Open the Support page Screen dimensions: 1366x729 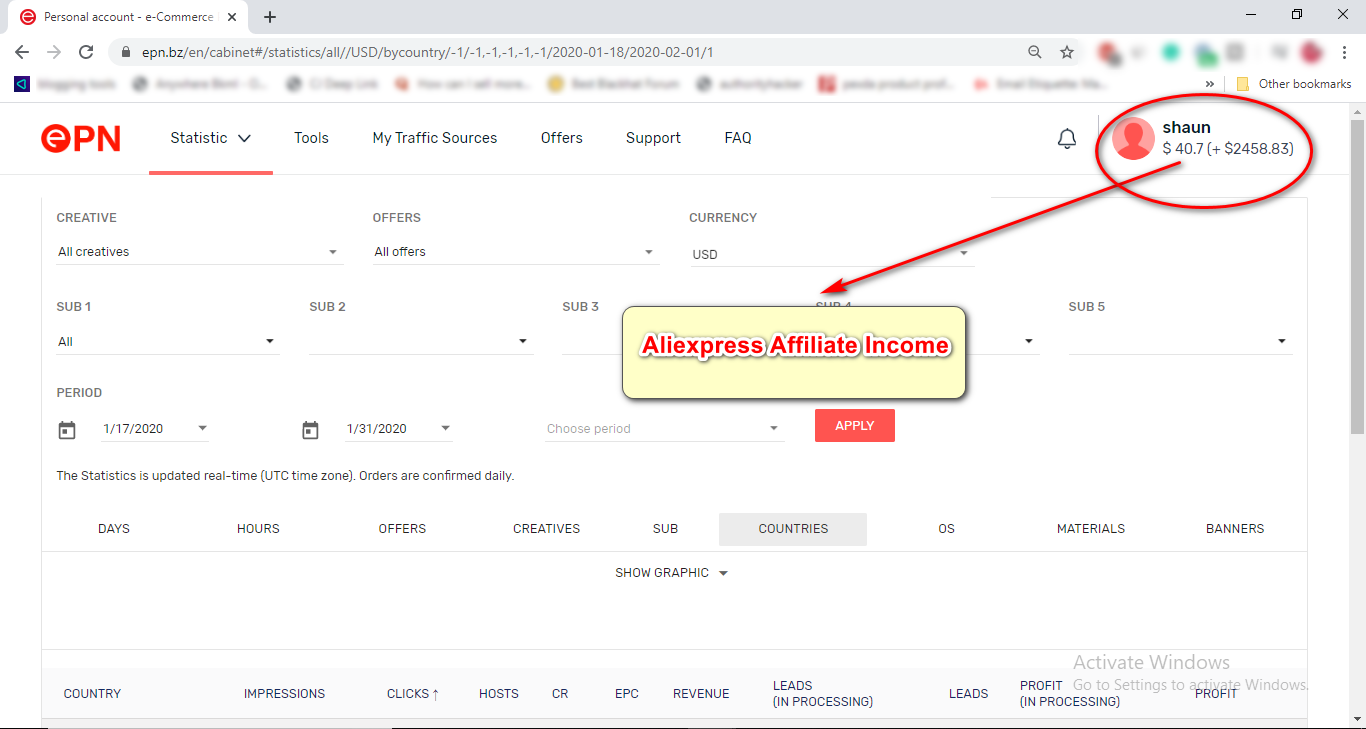[653, 138]
